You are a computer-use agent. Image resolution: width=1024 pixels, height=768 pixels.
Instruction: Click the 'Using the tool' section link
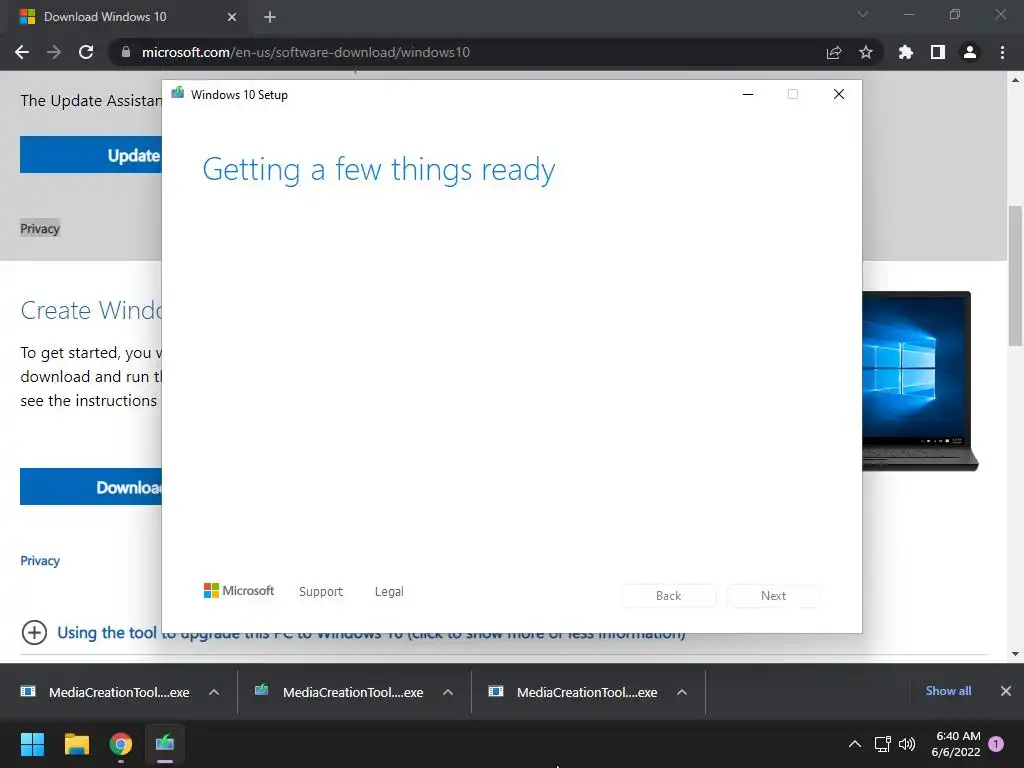click(371, 633)
